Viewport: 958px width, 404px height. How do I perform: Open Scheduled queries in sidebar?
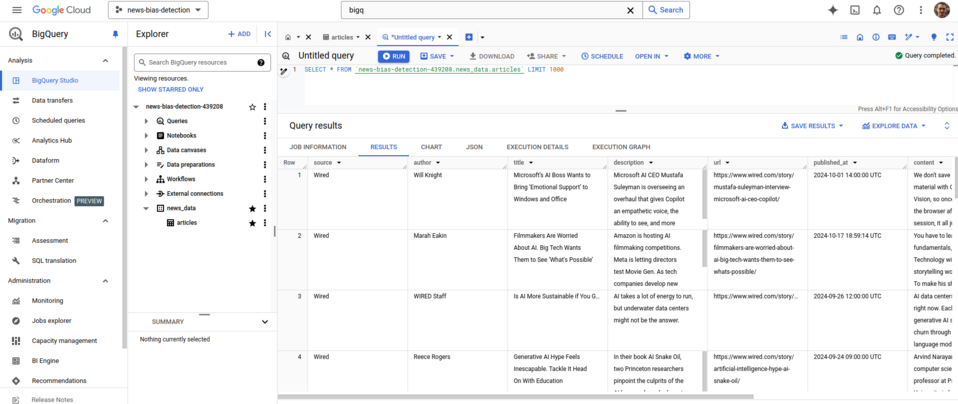coord(58,121)
